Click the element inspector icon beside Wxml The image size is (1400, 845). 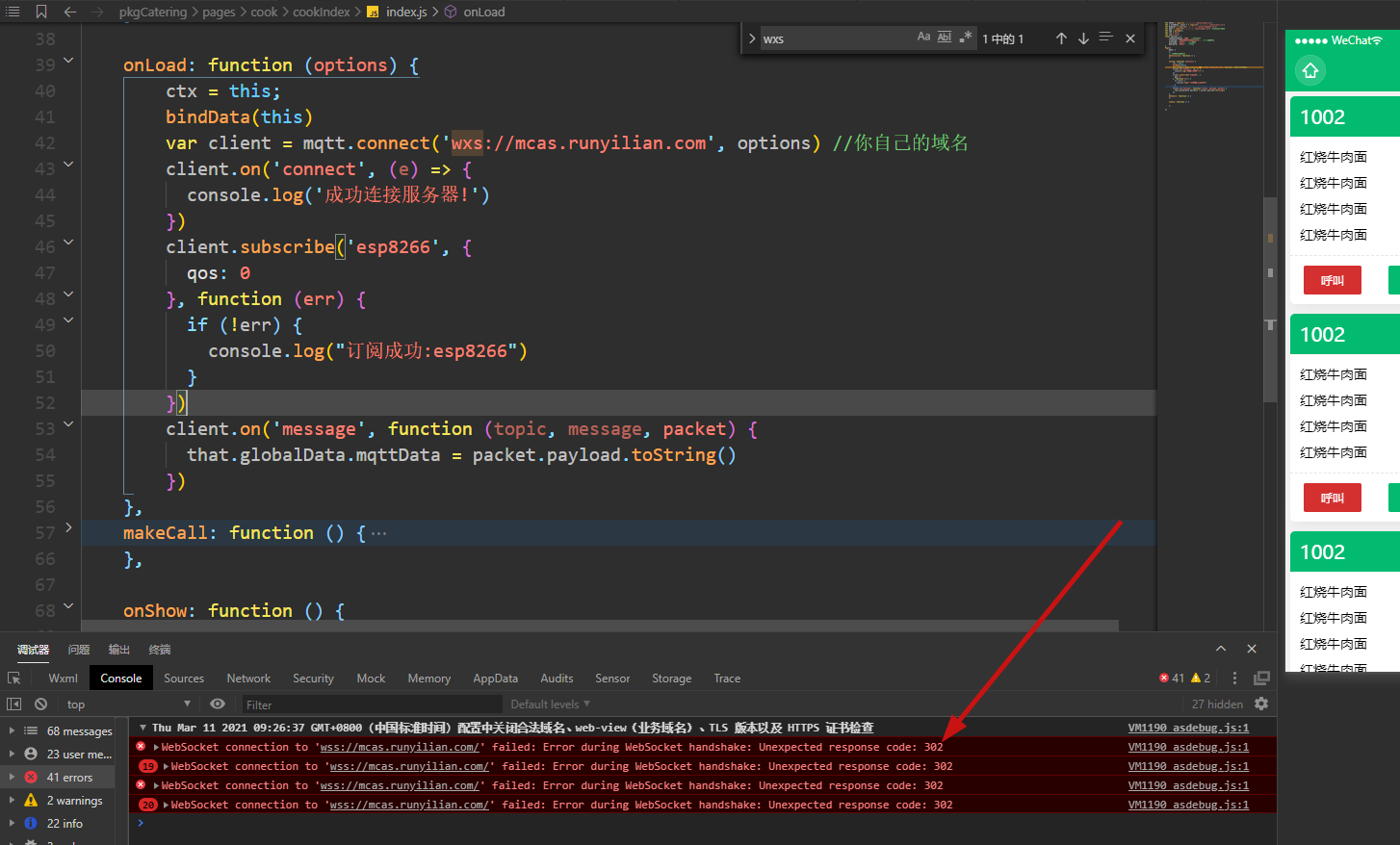[14, 679]
